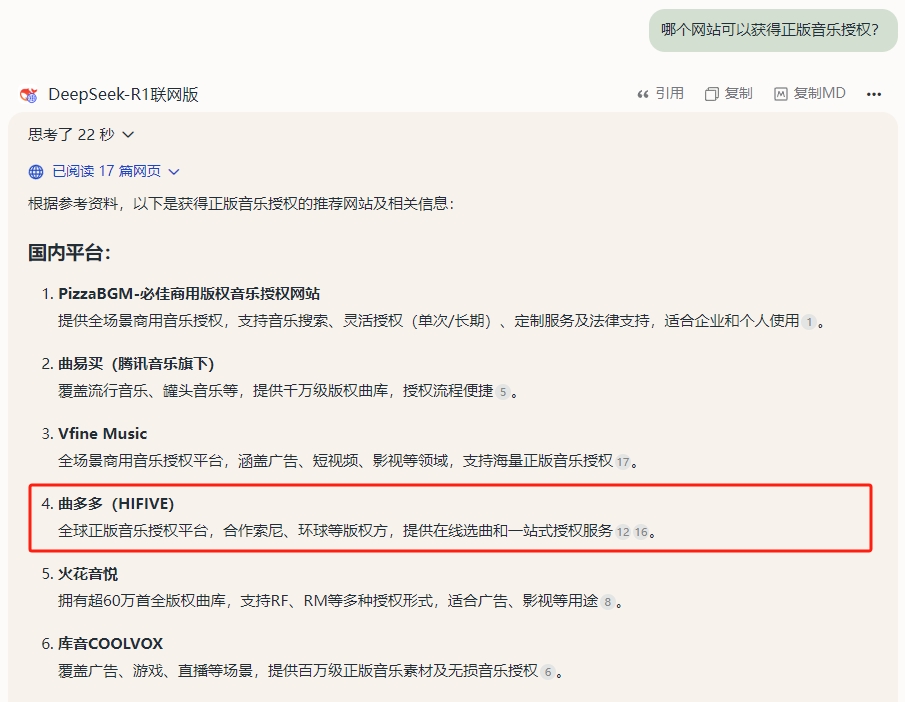Expand the 思考了 22 秒 thinking section
The height and width of the screenshot is (702, 905).
tap(81, 134)
